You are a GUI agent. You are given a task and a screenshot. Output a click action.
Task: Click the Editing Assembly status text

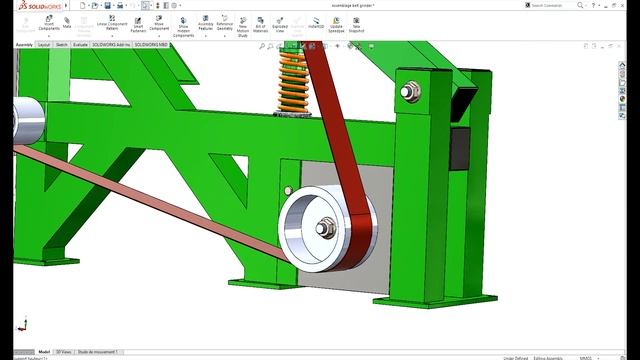548,358
